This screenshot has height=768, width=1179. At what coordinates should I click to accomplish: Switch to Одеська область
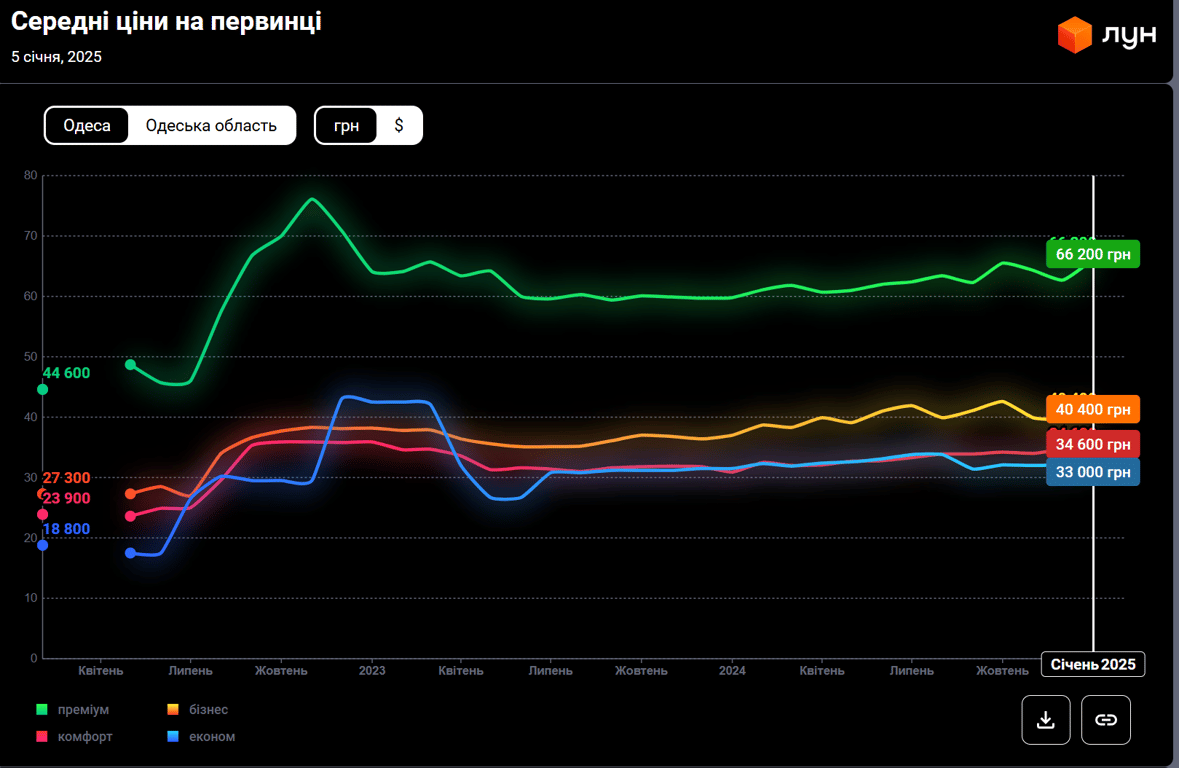tap(211, 126)
